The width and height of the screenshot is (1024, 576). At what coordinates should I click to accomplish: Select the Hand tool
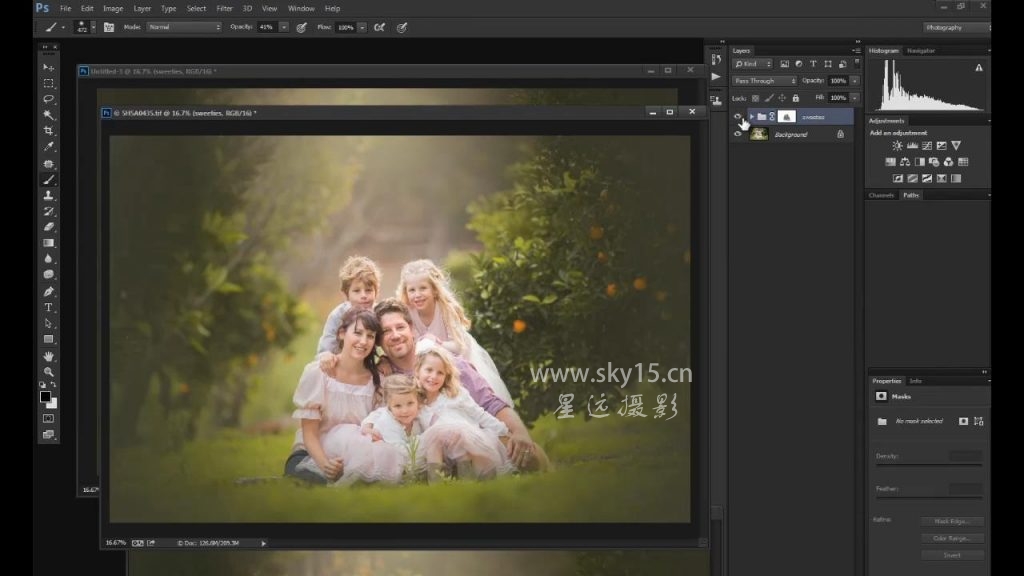click(48, 357)
